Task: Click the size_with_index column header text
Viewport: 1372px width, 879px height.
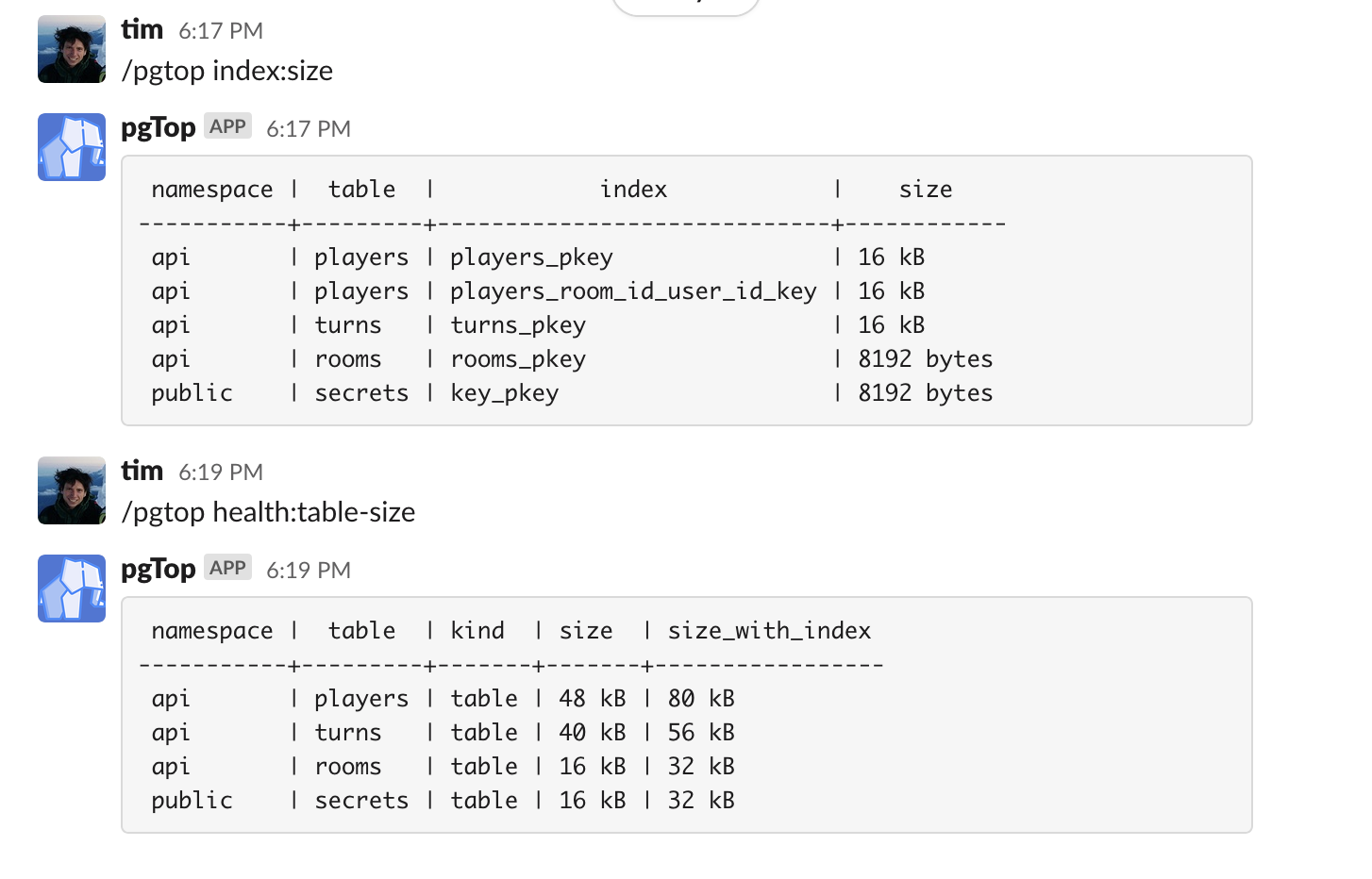Action: [769, 631]
